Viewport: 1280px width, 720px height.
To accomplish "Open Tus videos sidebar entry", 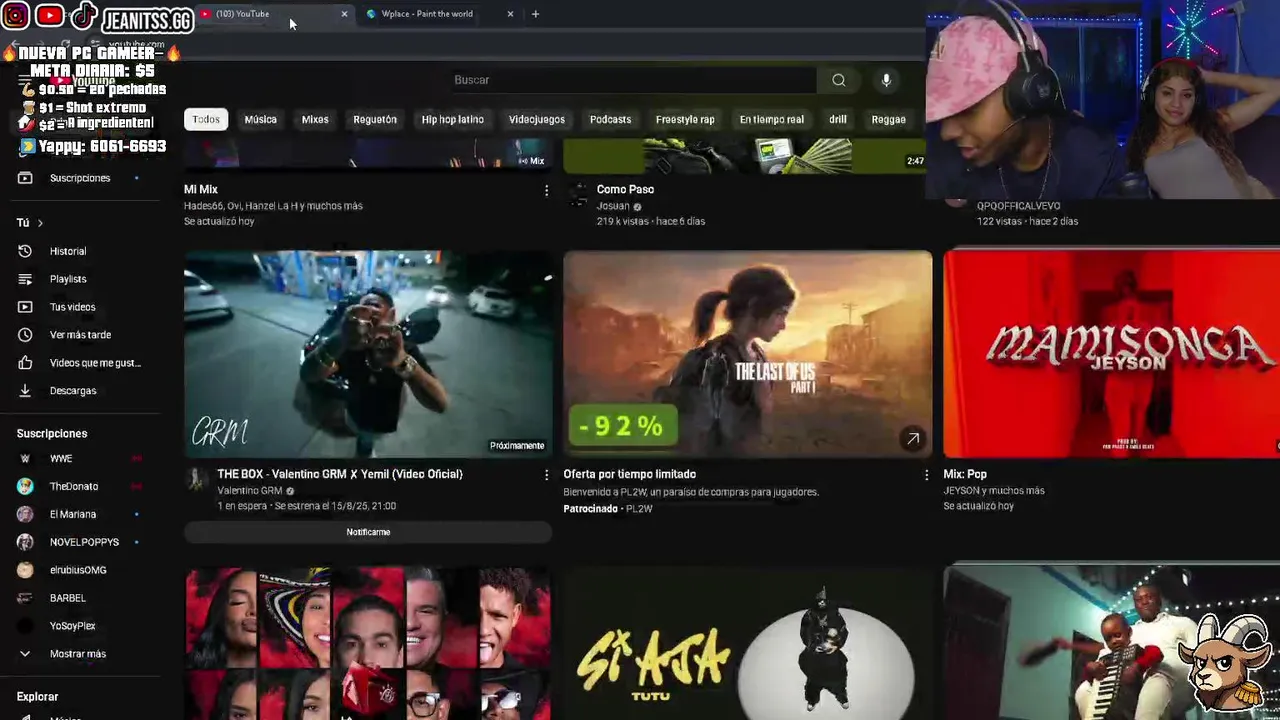I will click(x=72, y=307).
